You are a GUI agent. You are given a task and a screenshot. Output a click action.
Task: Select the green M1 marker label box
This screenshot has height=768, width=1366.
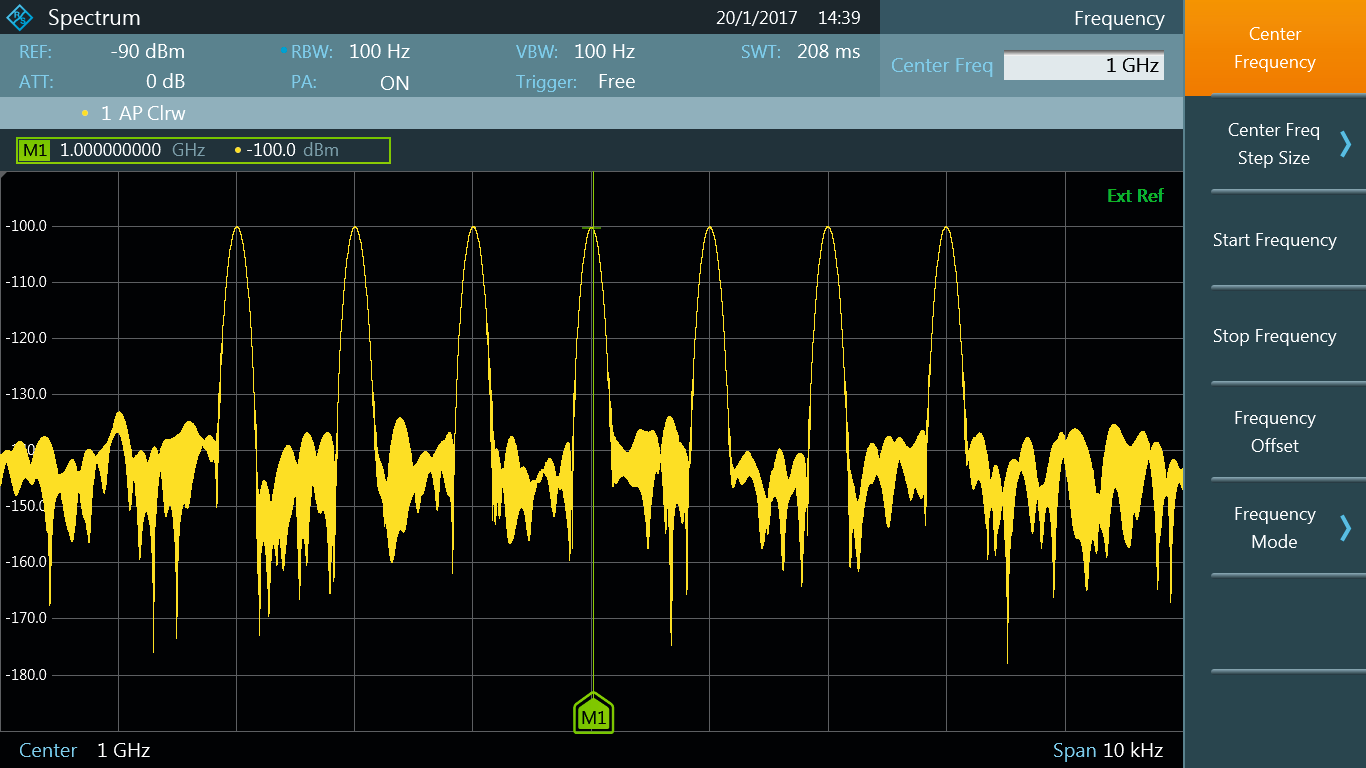pyautogui.click(x=35, y=151)
